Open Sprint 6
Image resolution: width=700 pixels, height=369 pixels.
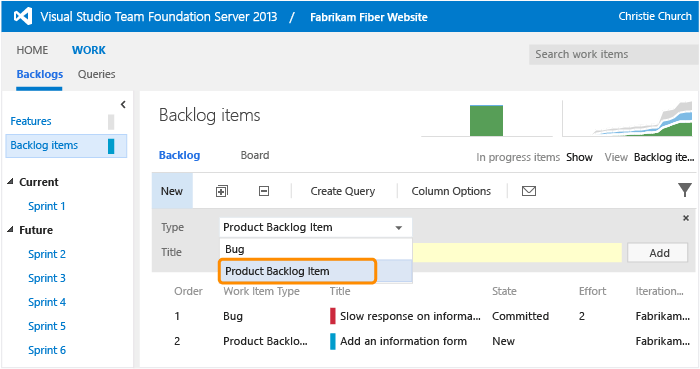[x=47, y=350]
